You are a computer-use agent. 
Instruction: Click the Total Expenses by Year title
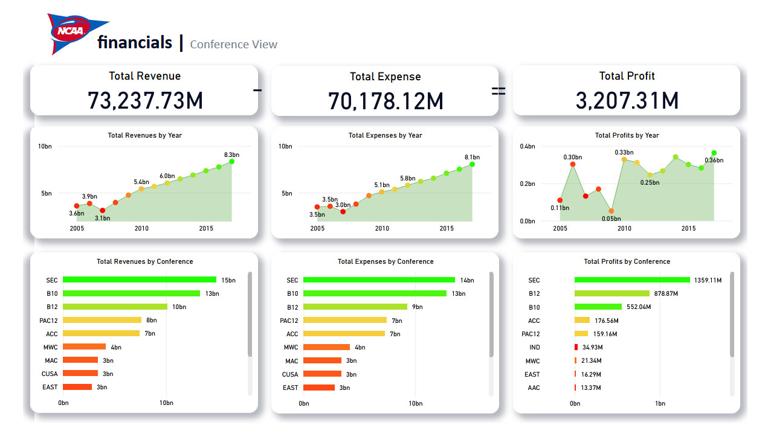coord(385,135)
